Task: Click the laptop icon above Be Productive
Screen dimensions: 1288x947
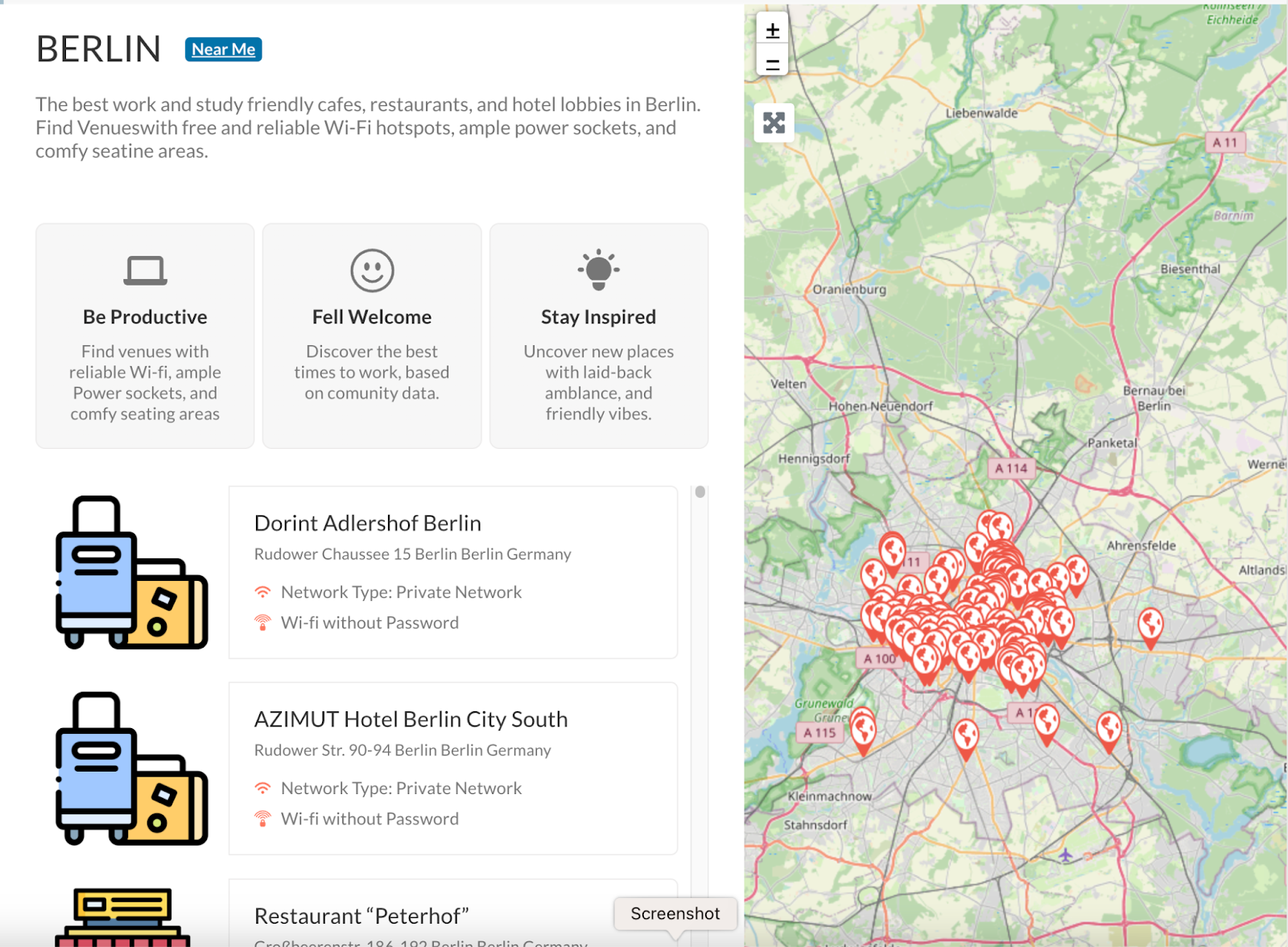Action: click(x=145, y=270)
